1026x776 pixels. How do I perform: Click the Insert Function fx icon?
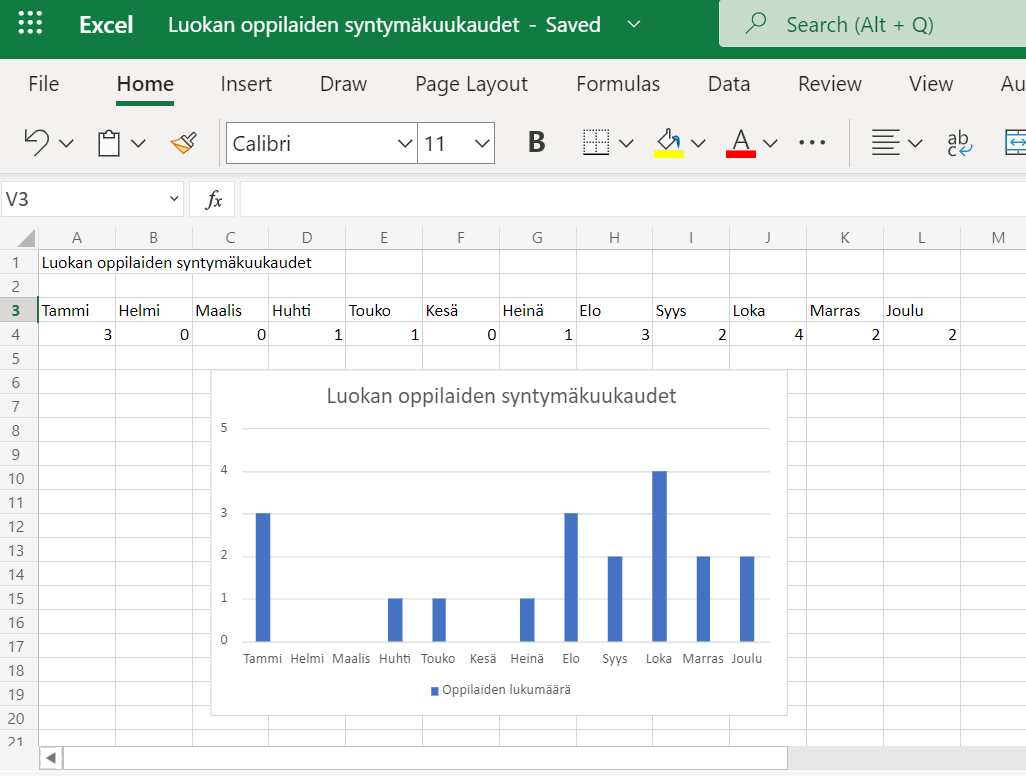213,200
